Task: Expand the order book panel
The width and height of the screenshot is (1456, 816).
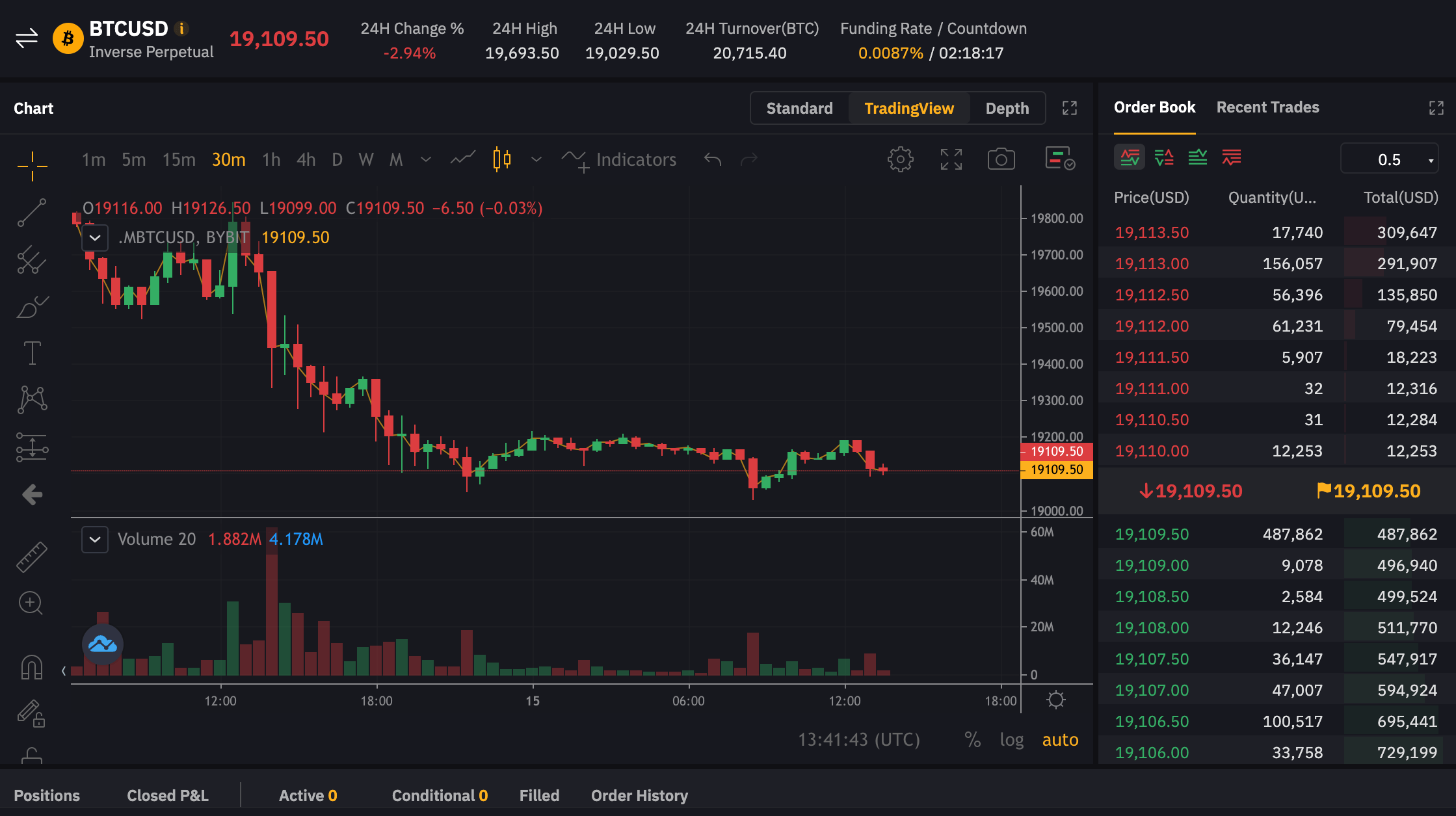Action: (1436, 108)
